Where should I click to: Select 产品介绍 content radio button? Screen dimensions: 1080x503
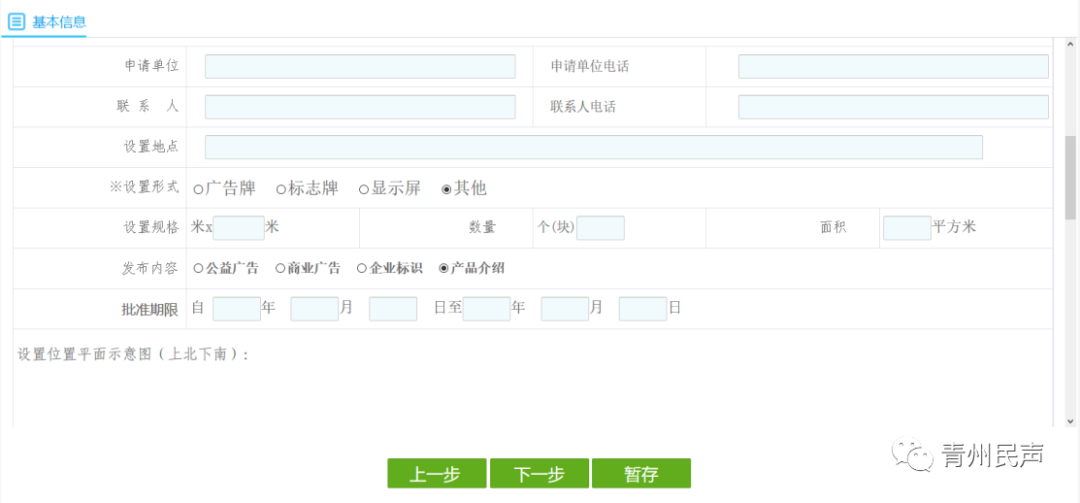(444, 268)
